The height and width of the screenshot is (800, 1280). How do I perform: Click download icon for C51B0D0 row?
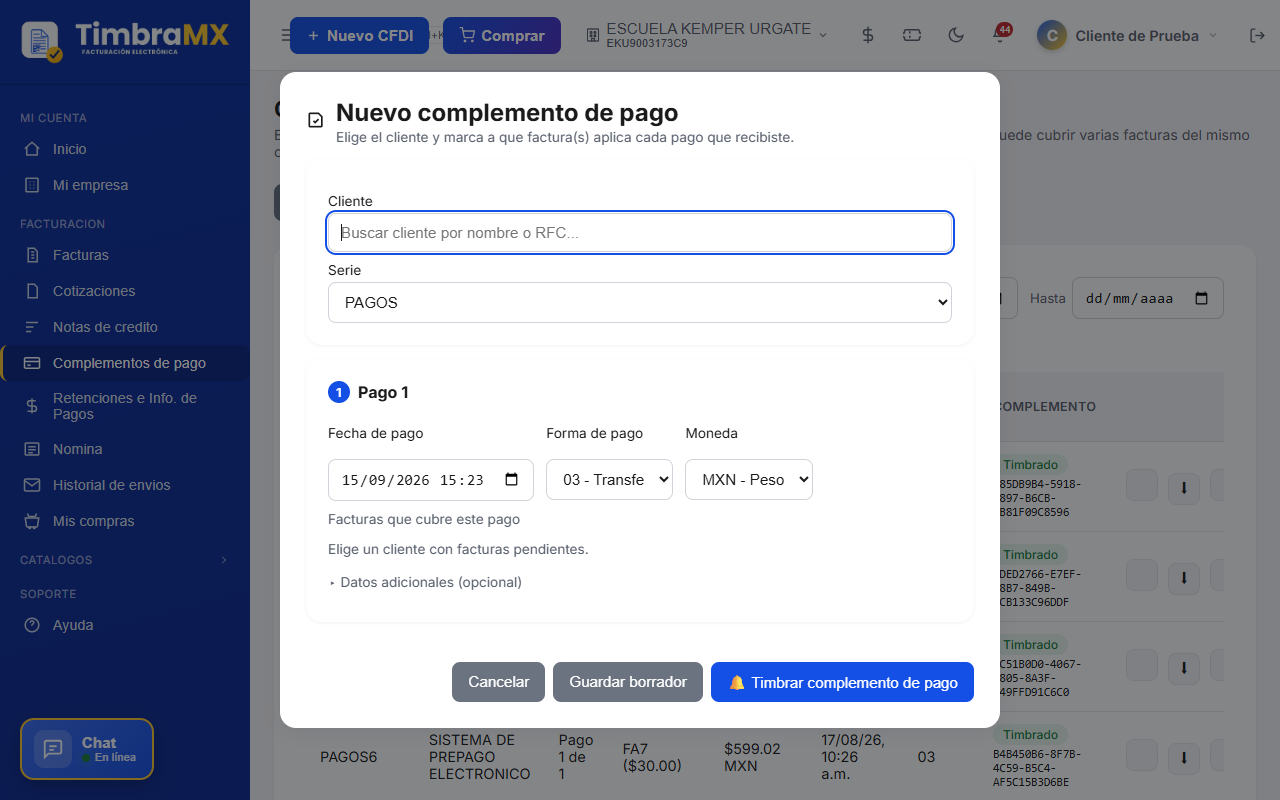pos(1184,669)
